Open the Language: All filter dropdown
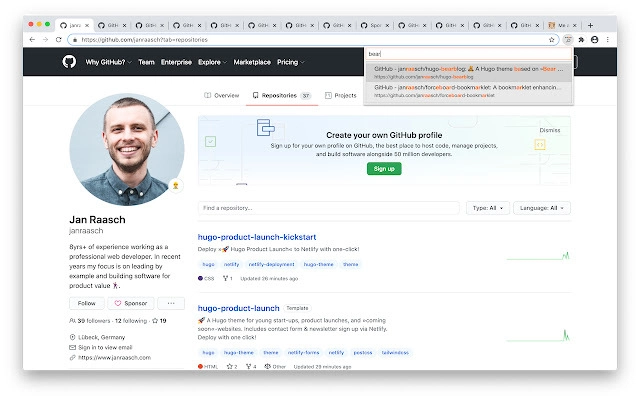 [542, 208]
